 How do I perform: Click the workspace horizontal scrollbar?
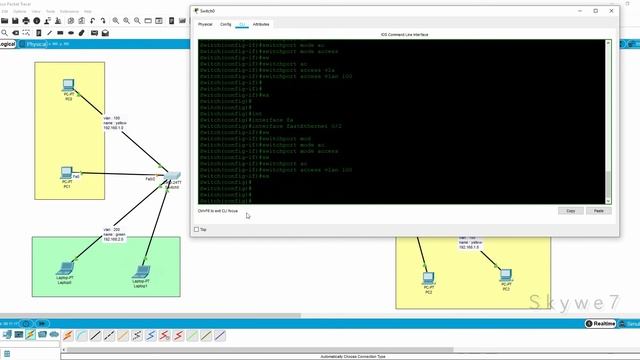tap(150, 315)
